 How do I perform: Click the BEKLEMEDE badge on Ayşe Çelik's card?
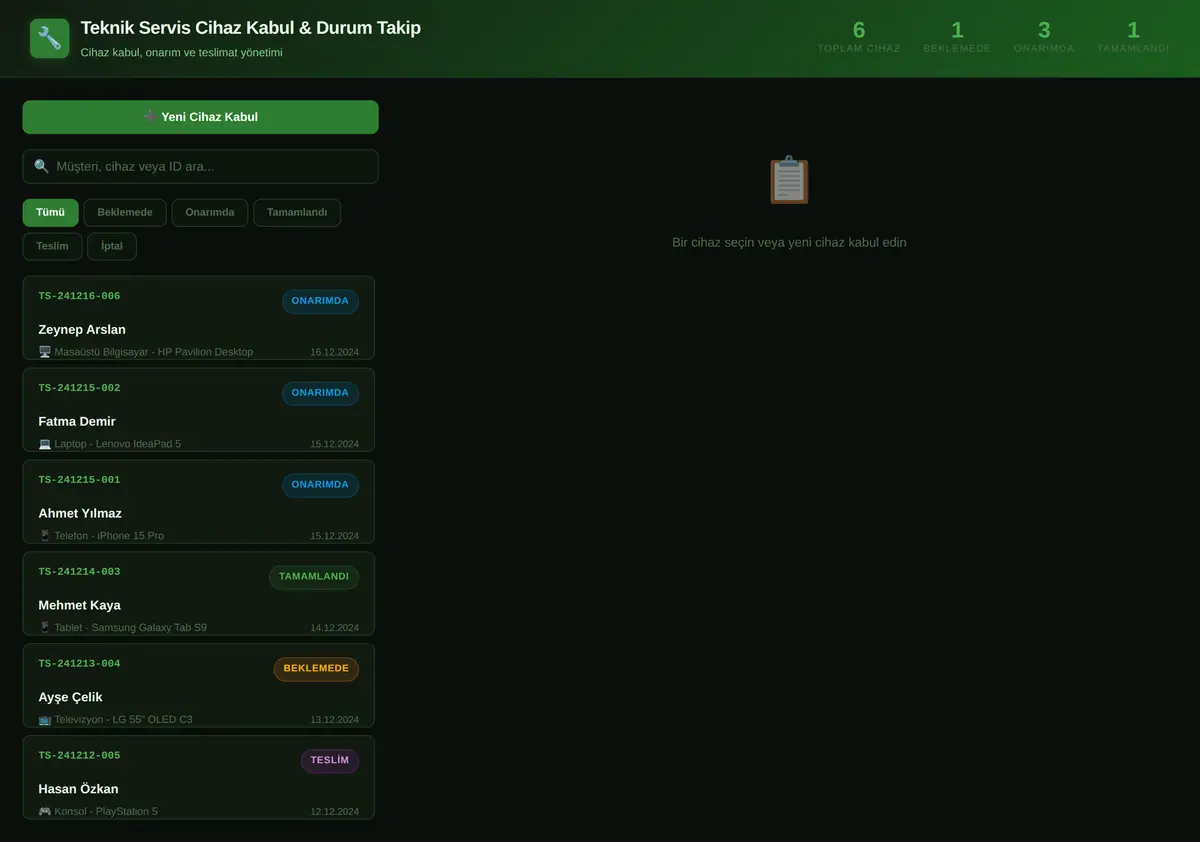click(316, 669)
